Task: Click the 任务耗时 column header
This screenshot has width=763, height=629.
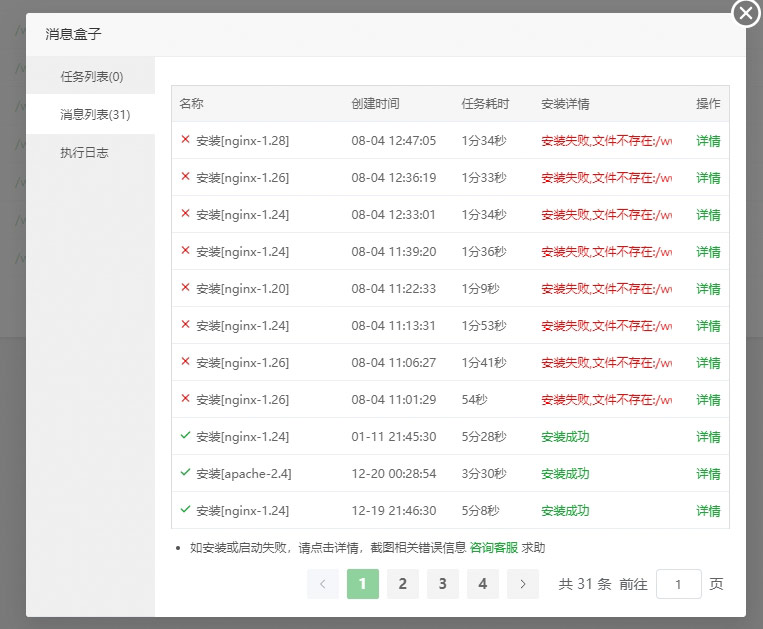Action: 485,104
